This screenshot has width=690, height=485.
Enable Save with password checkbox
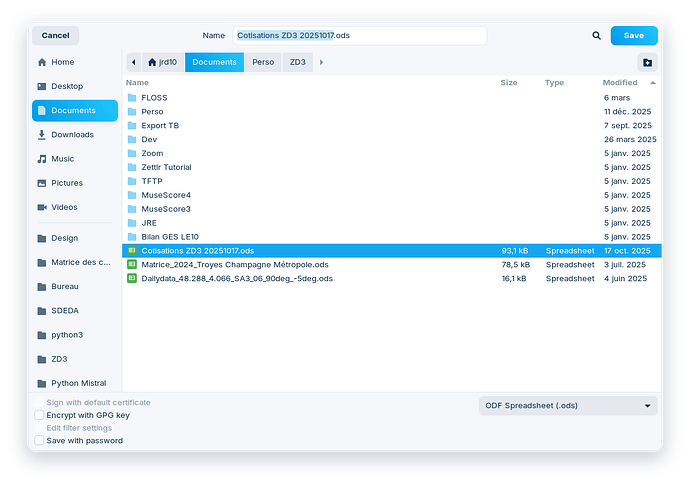pyautogui.click(x=39, y=441)
